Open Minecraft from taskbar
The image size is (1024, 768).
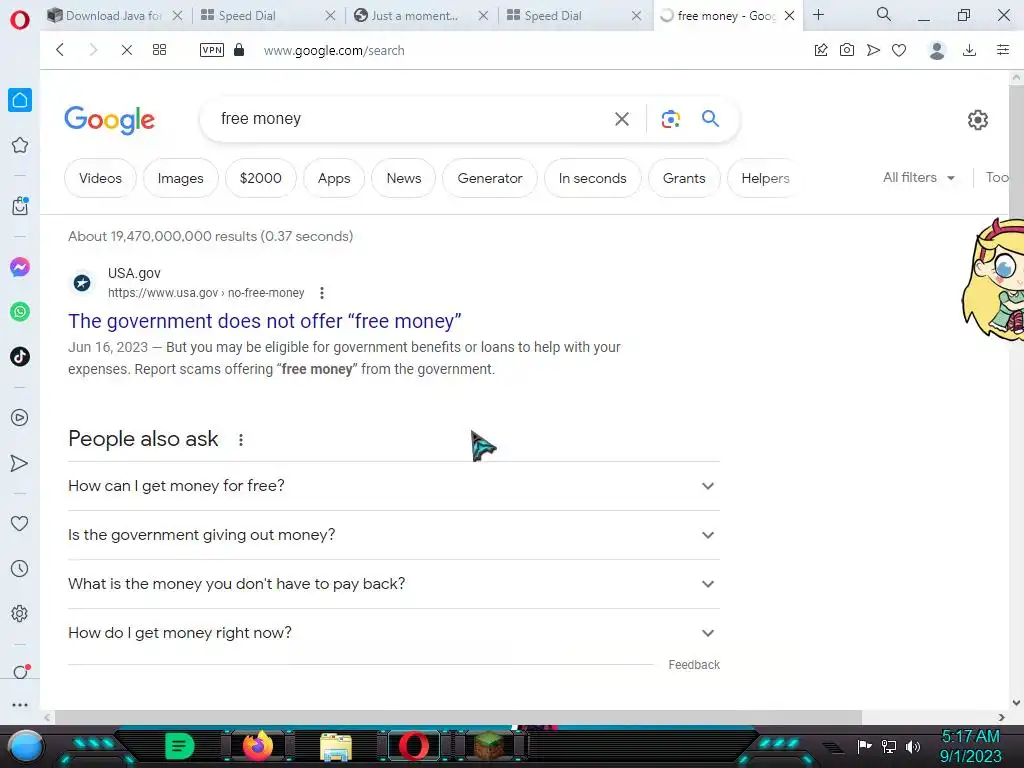click(488, 746)
